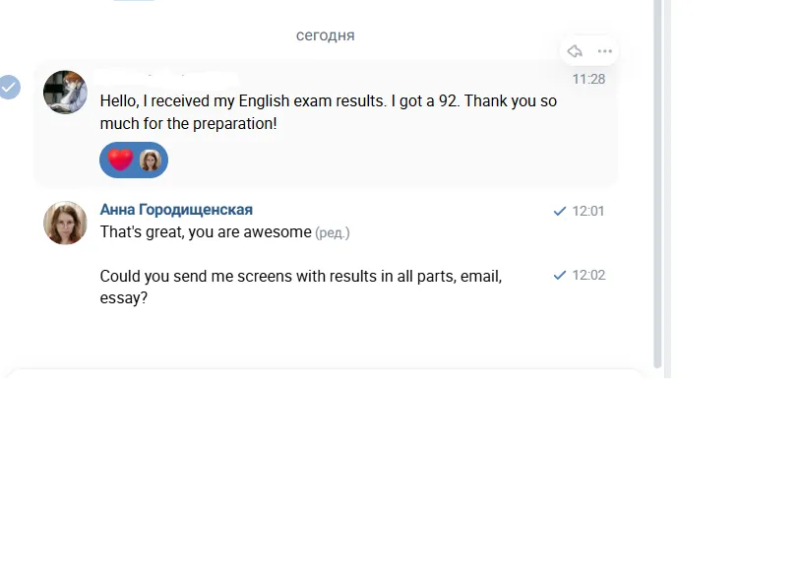Image resolution: width=800 pixels, height=582 pixels.
Task: Open the Анна Городищенская name link
Action: pyautogui.click(x=176, y=210)
